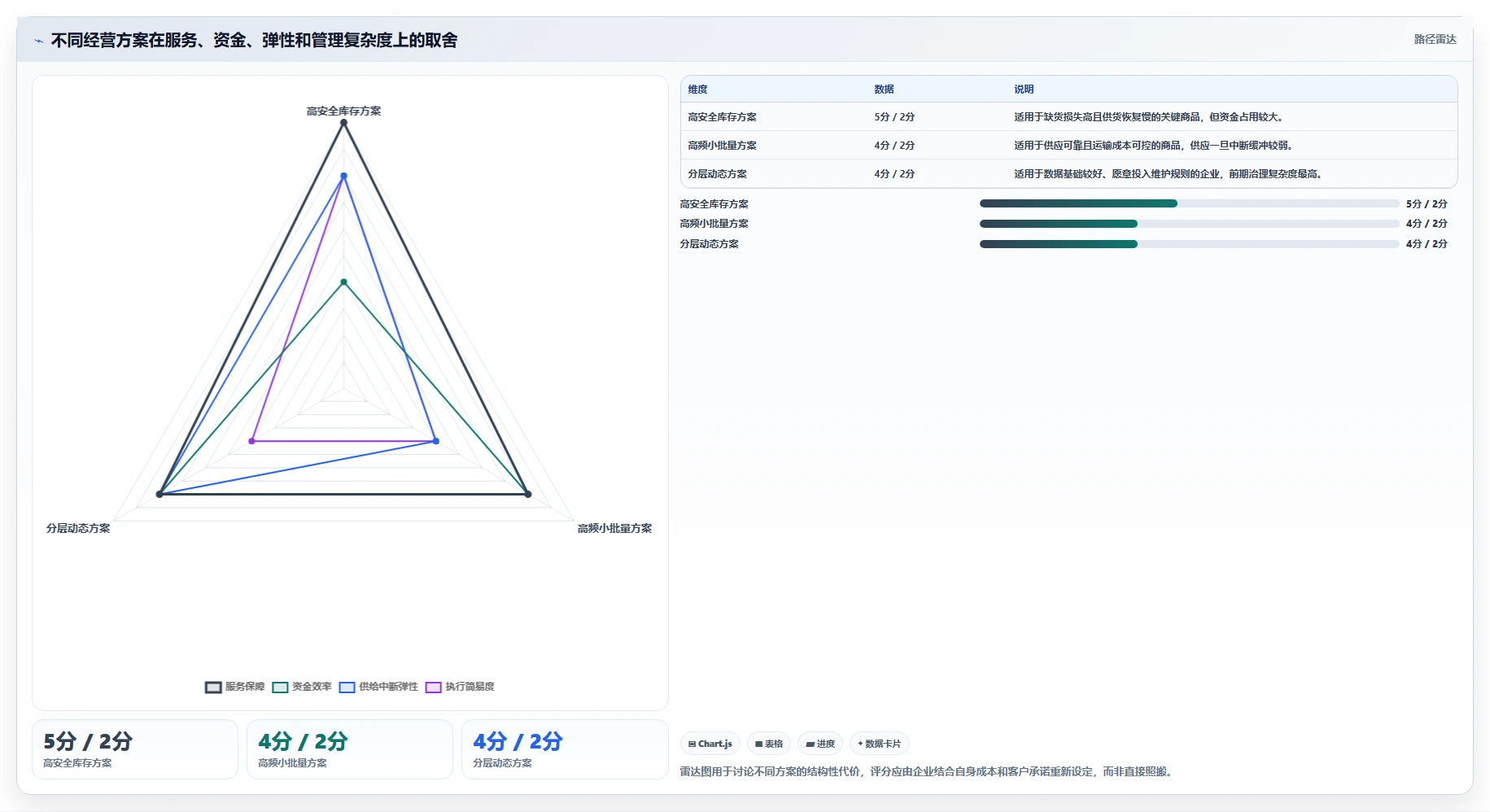The height and width of the screenshot is (812, 1490).
Task: Click the 高安全库存方案 radar axis label
Action: (x=343, y=111)
